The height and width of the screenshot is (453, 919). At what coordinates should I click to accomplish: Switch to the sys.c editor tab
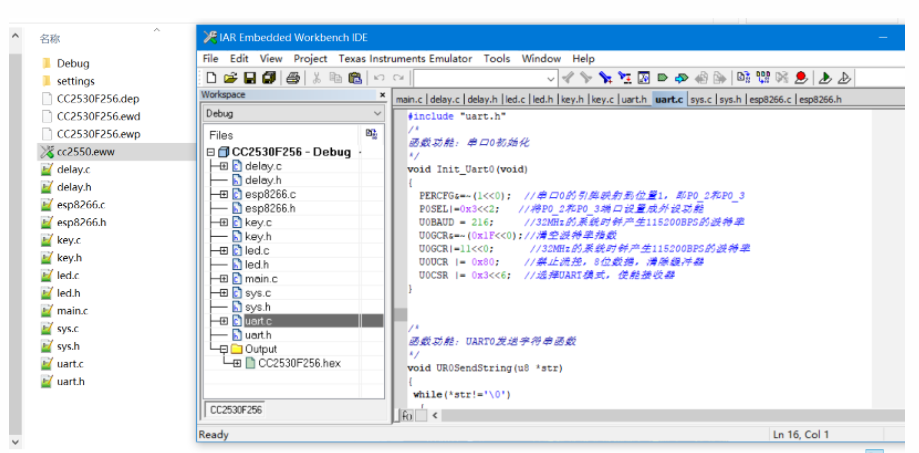701,100
